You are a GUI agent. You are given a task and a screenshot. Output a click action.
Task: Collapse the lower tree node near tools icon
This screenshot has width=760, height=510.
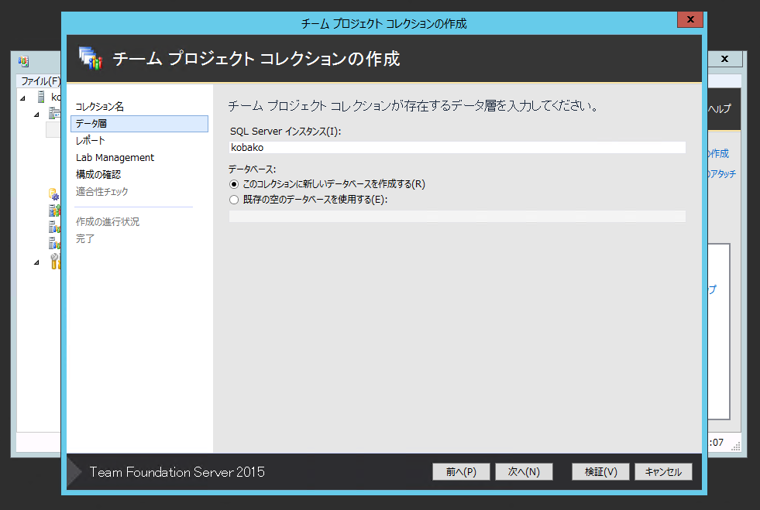(x=37, y=263)
